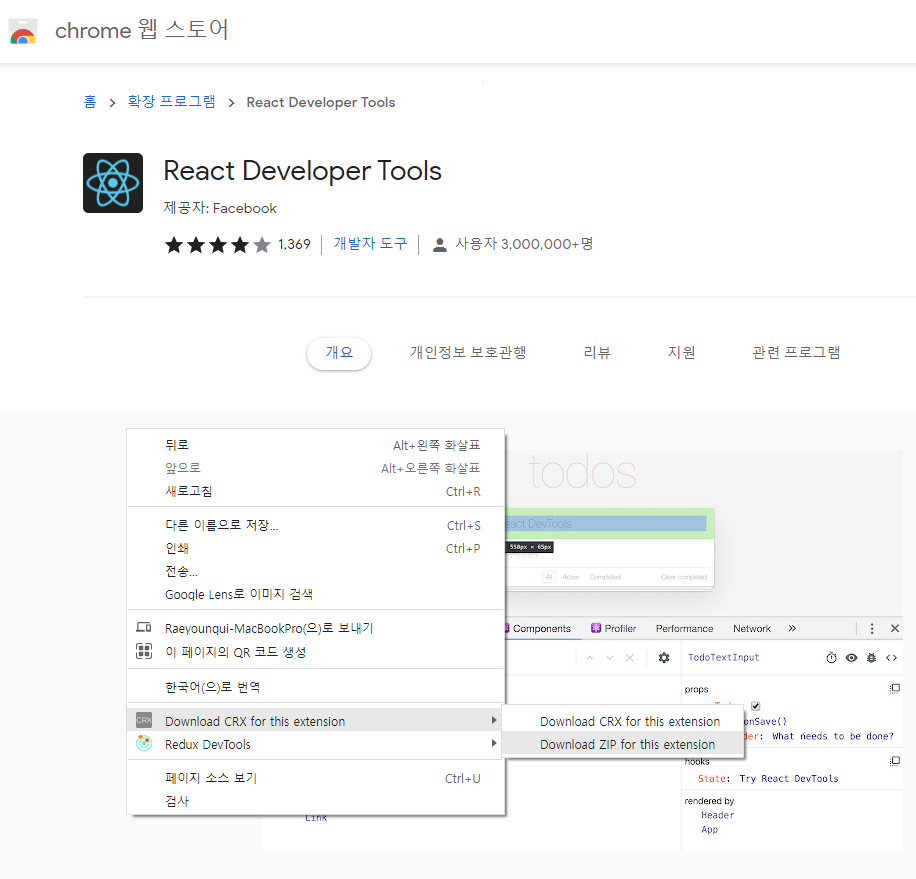This screenshot has height=879, width=916.
Task: Click the star rating icons
Action: click(x=218, y=245)
